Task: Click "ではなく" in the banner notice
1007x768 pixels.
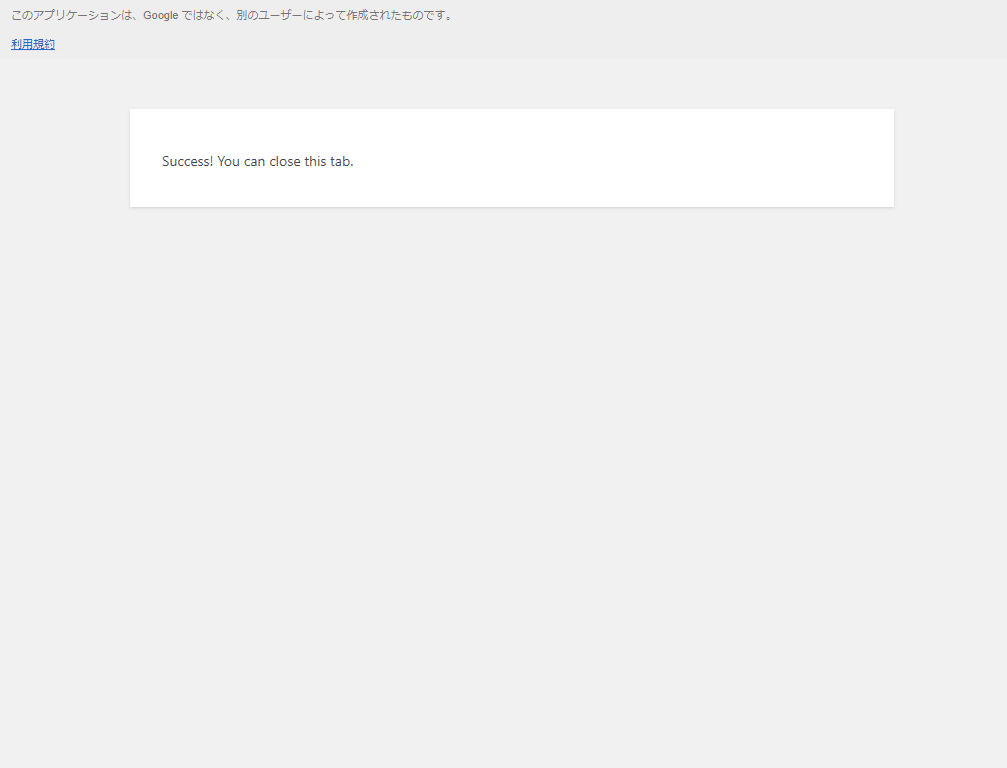Action: coord(201,15)
